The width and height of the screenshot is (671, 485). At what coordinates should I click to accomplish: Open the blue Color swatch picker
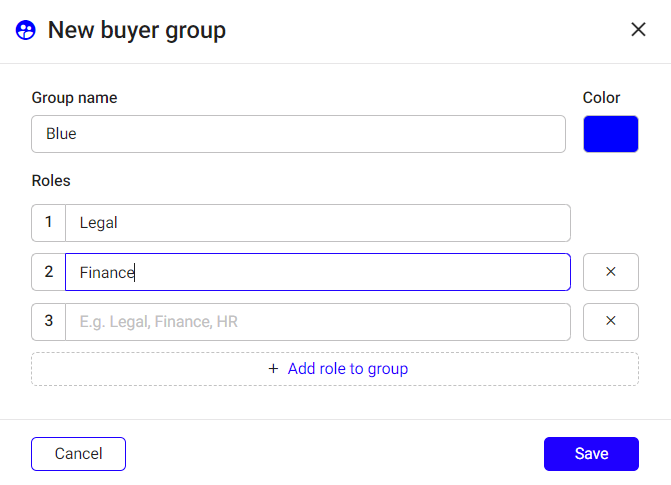(611, 134)
